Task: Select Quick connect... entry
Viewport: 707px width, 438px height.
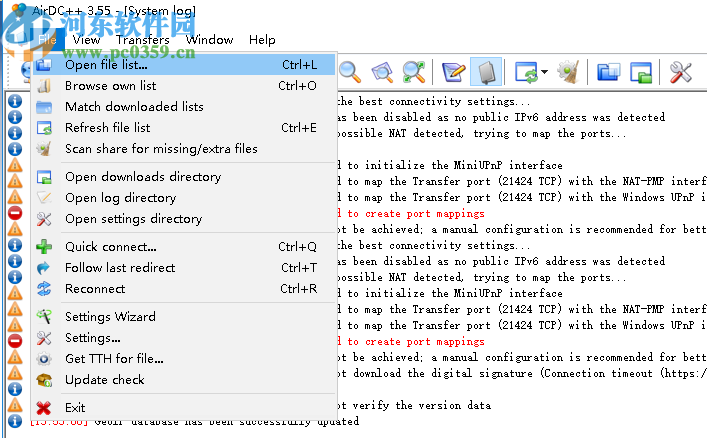Action: point(184,247)
